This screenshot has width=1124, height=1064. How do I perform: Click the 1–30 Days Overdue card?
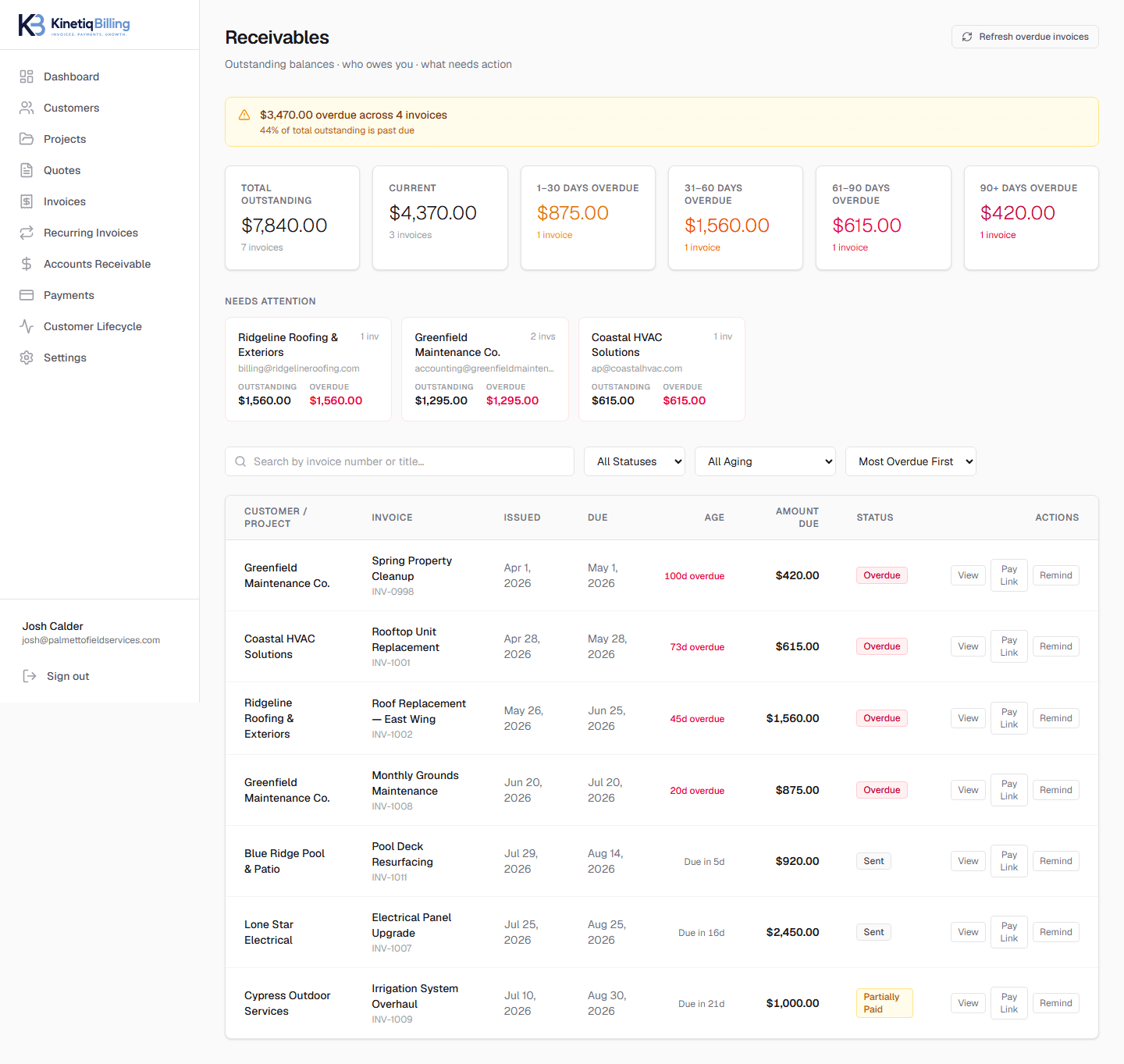click(x=588, y=218)
